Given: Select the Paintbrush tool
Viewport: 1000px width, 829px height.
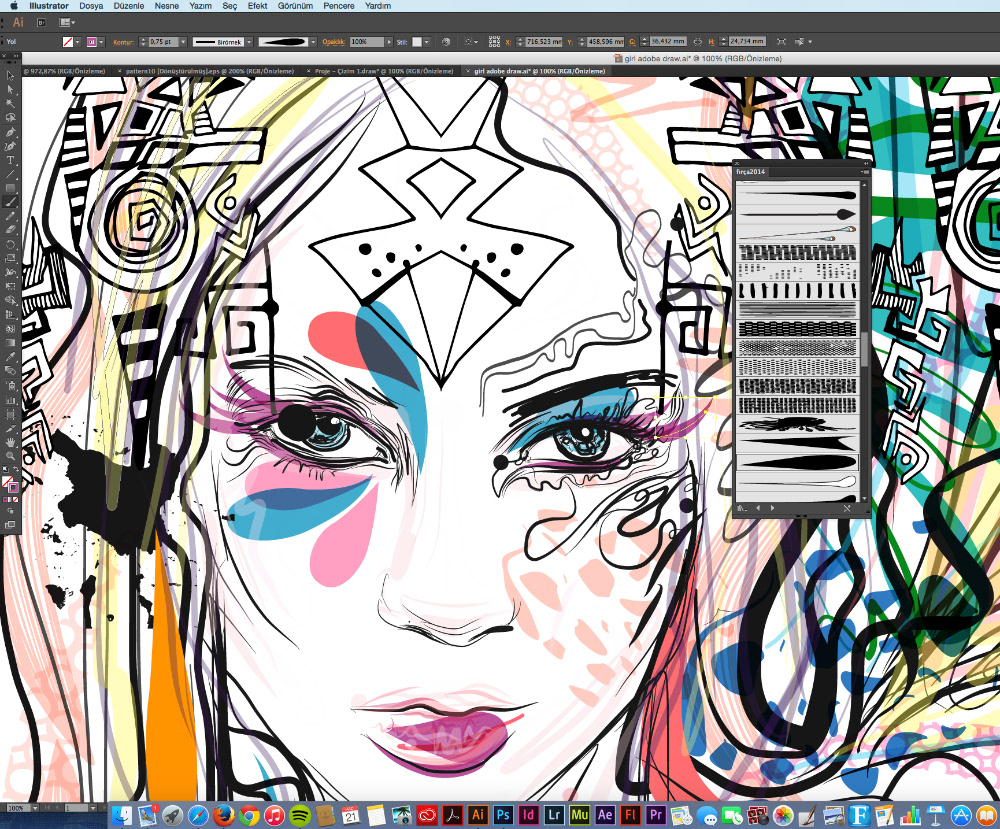Looking at the screenshot, I should [10, 202].
